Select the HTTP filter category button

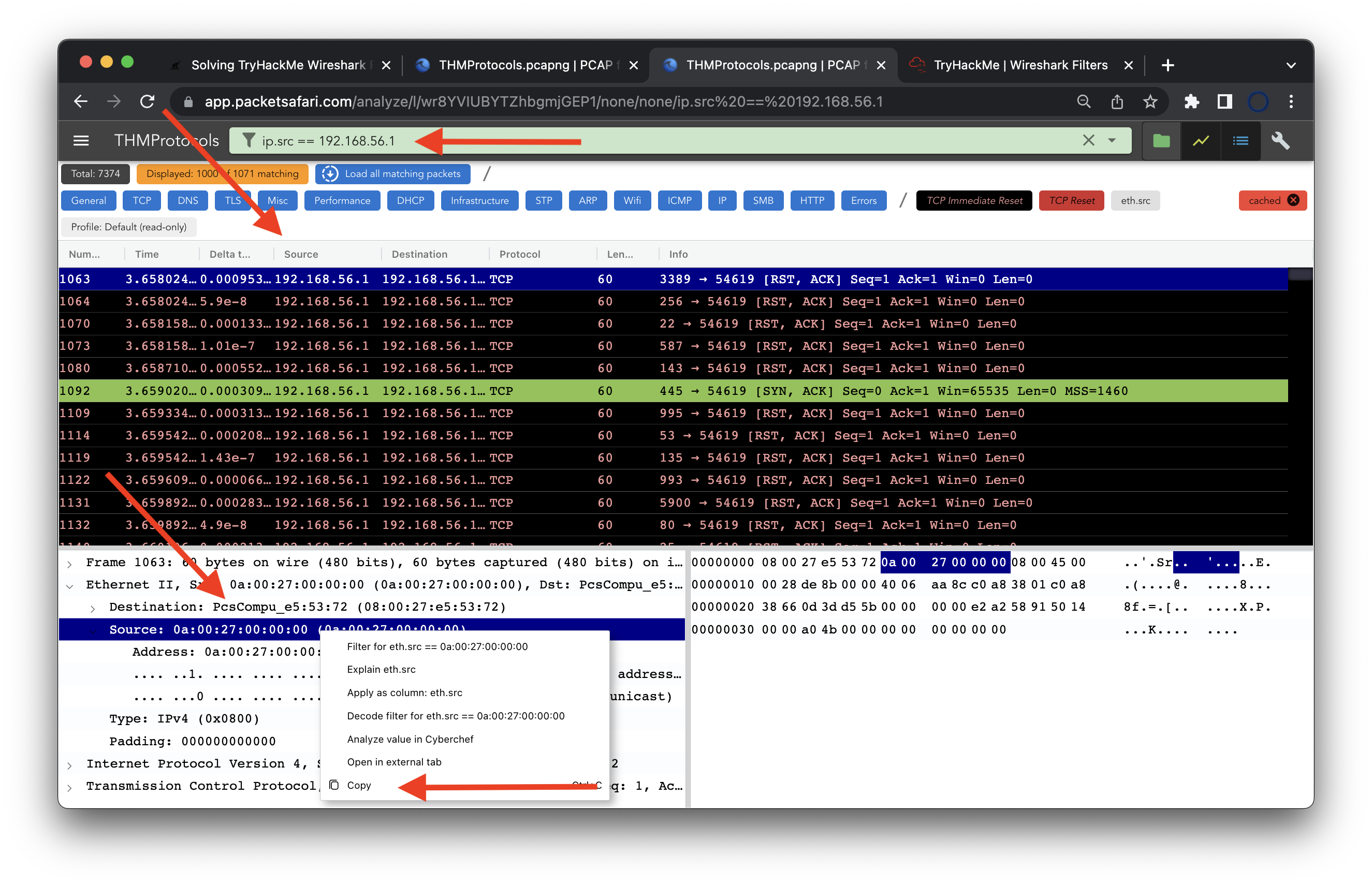point(812,201)
